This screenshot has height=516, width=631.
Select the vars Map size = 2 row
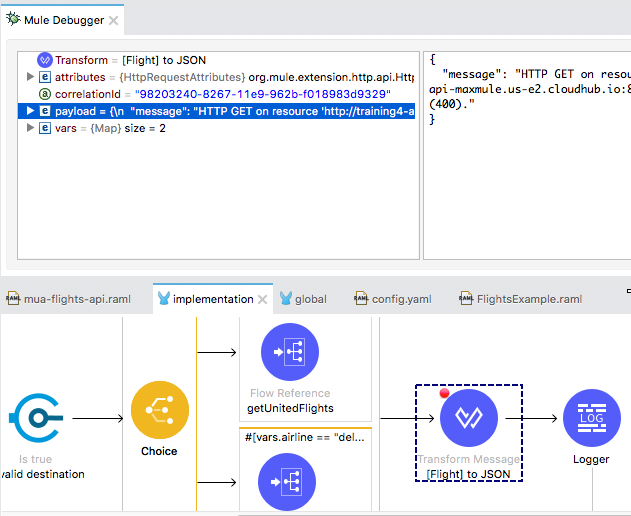[217, 128]
